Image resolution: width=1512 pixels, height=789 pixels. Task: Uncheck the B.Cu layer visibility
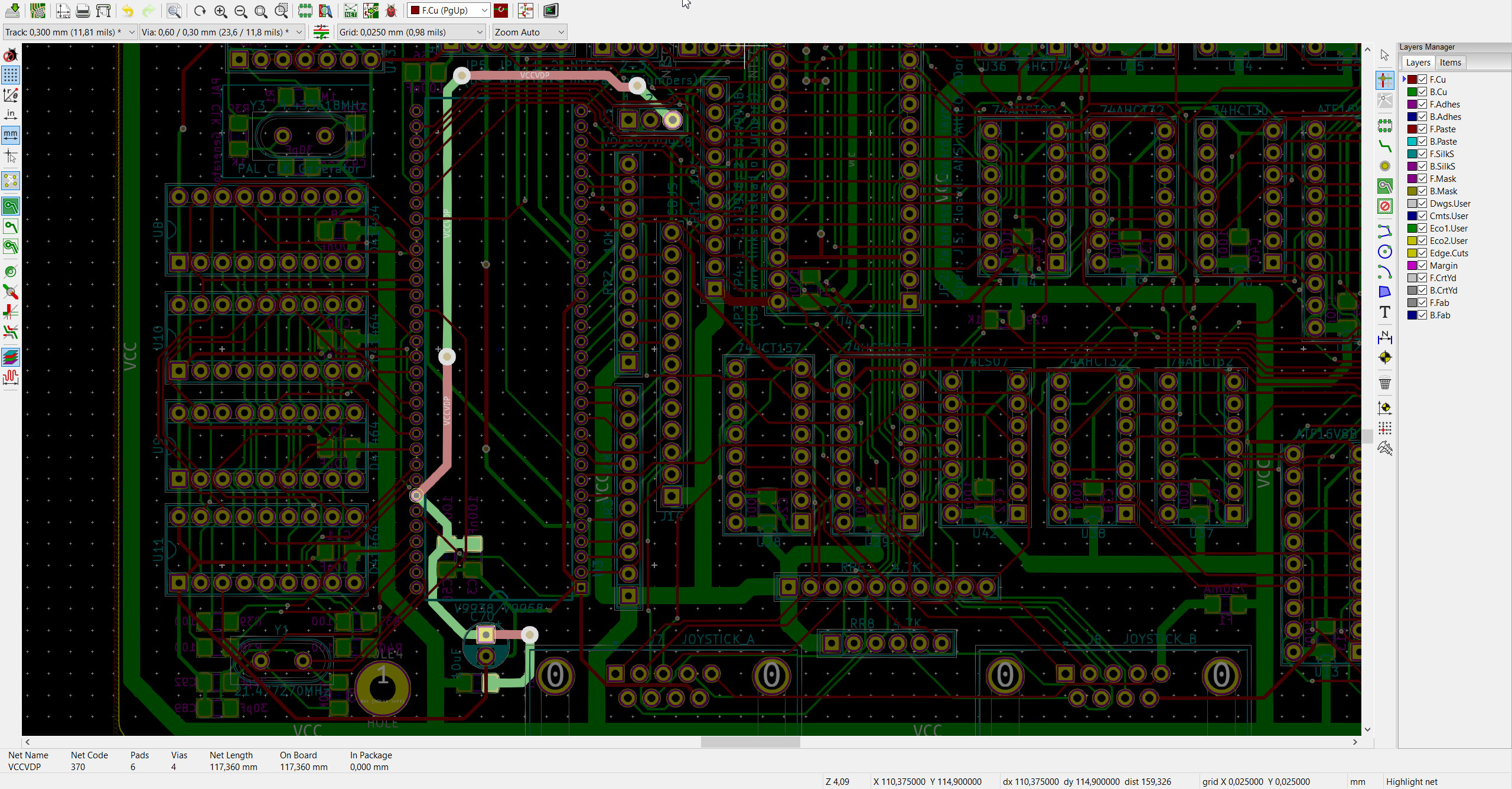[1422, 92]
